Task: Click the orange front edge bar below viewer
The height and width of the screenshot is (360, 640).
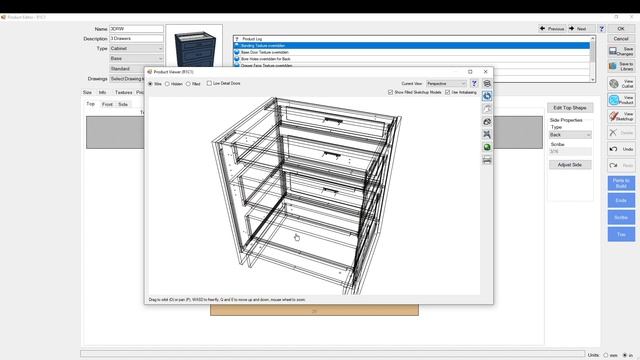Action: pyautogui.click(x=314, y=310)
